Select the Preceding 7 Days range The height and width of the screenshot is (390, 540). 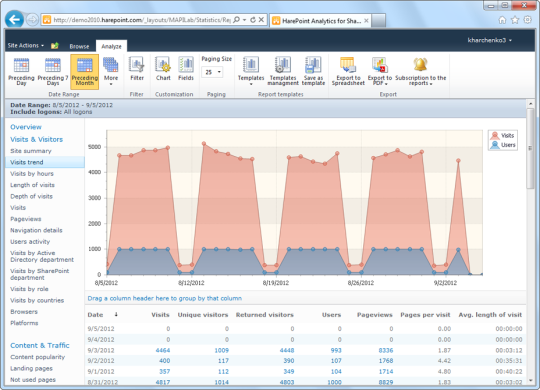(53, 72)
